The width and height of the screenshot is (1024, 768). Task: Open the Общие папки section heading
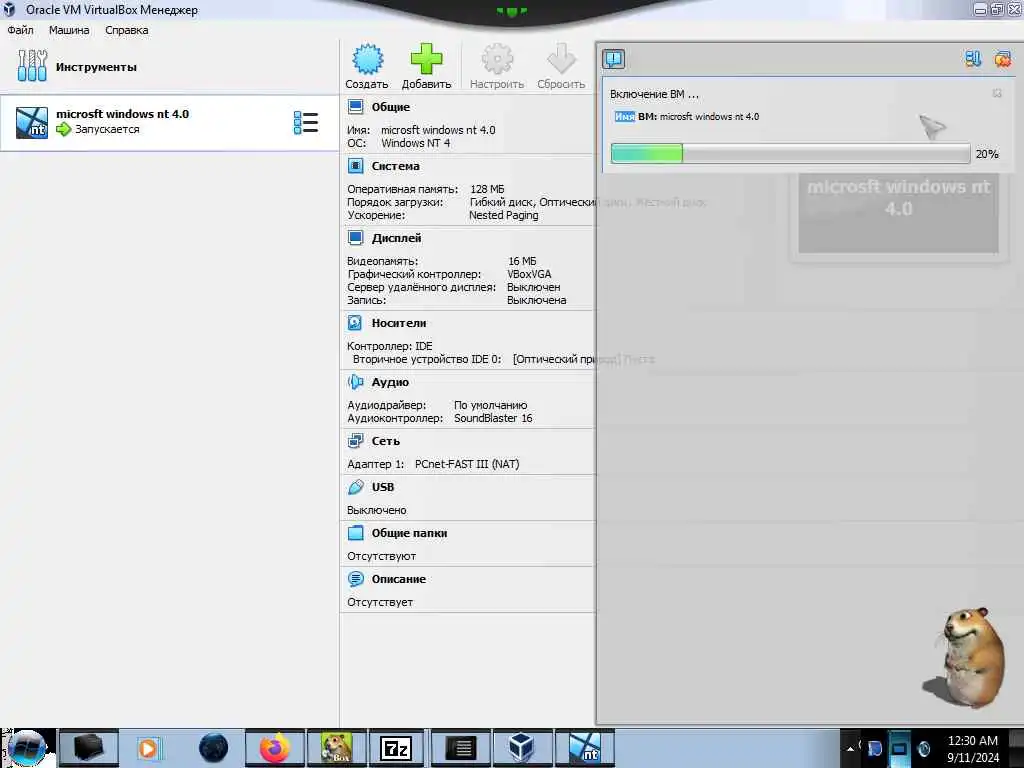point(409,533)
